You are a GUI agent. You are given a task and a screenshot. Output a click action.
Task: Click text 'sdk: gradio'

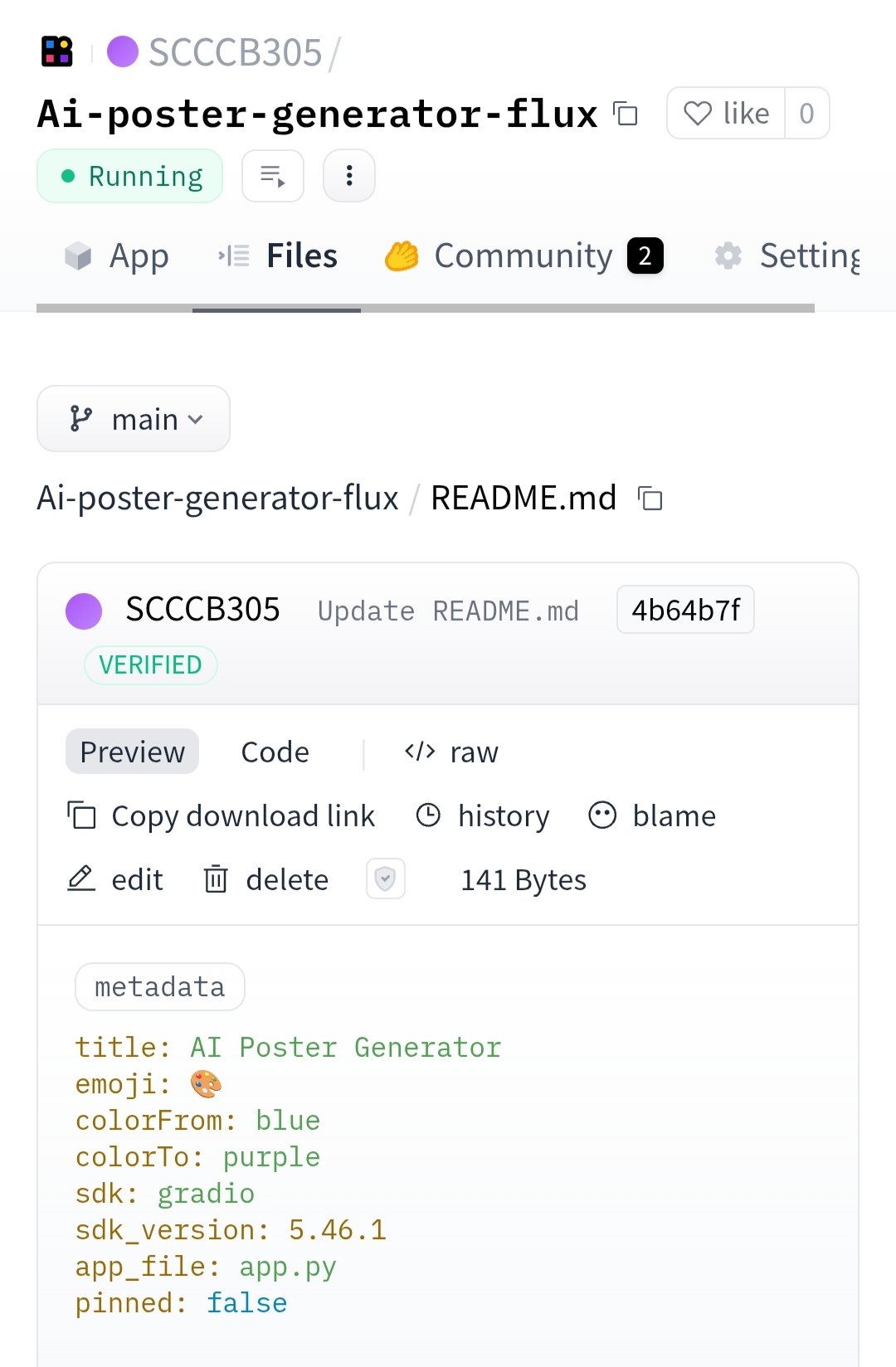[x=164, y=1193]
